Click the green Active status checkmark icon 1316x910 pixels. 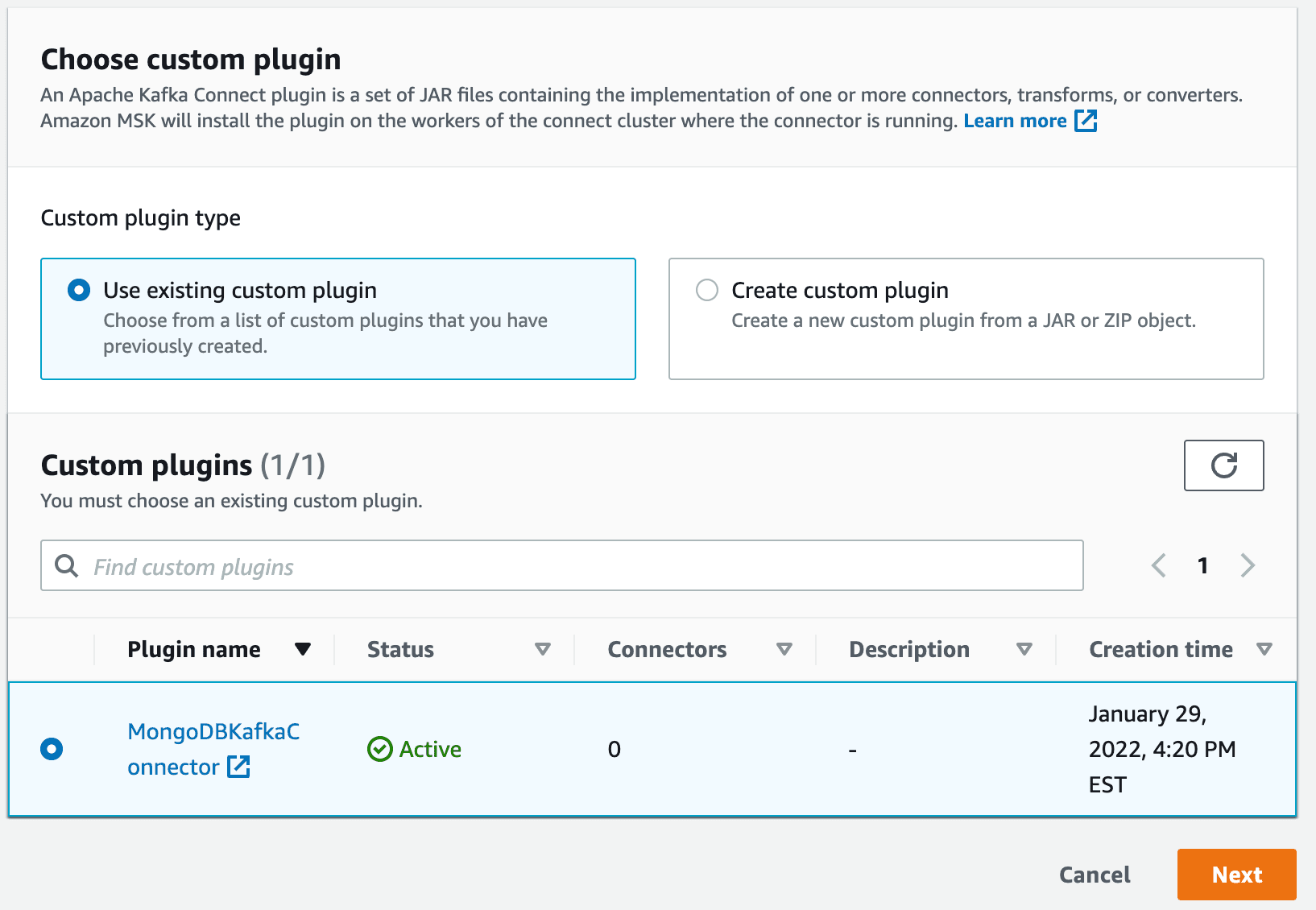tap(379, 749)
